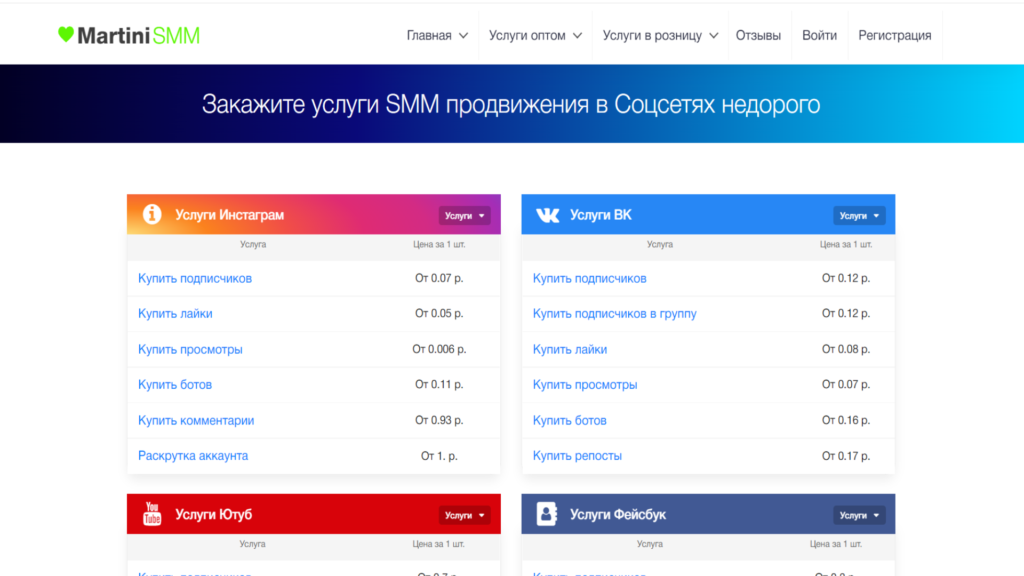This screenshot has width=1024, height=576.
Task: Click price От 0.17 р.
Action: pos(846,456)
